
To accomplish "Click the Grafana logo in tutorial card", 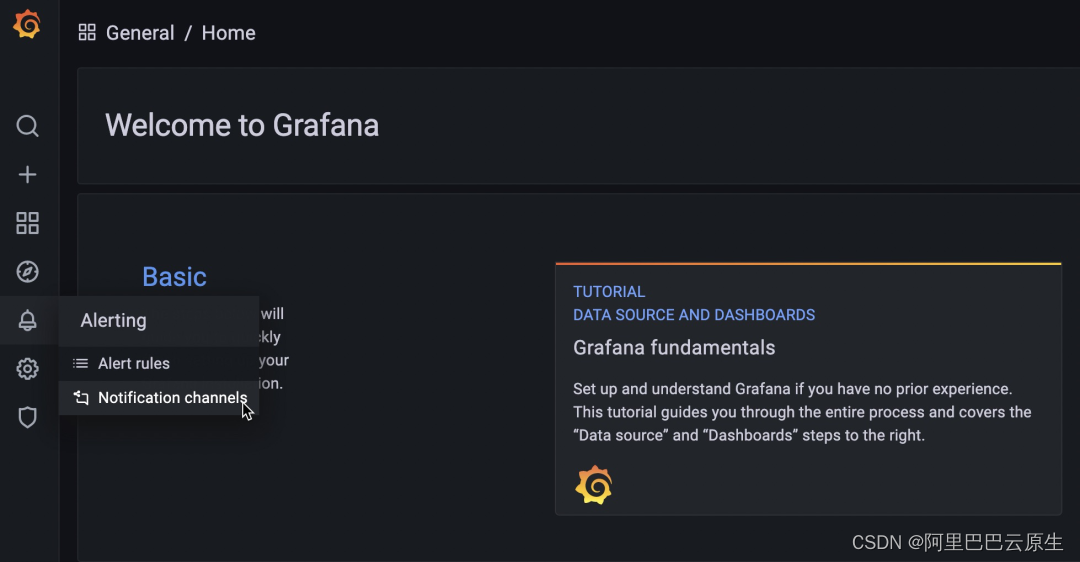I will coord(594,485).
